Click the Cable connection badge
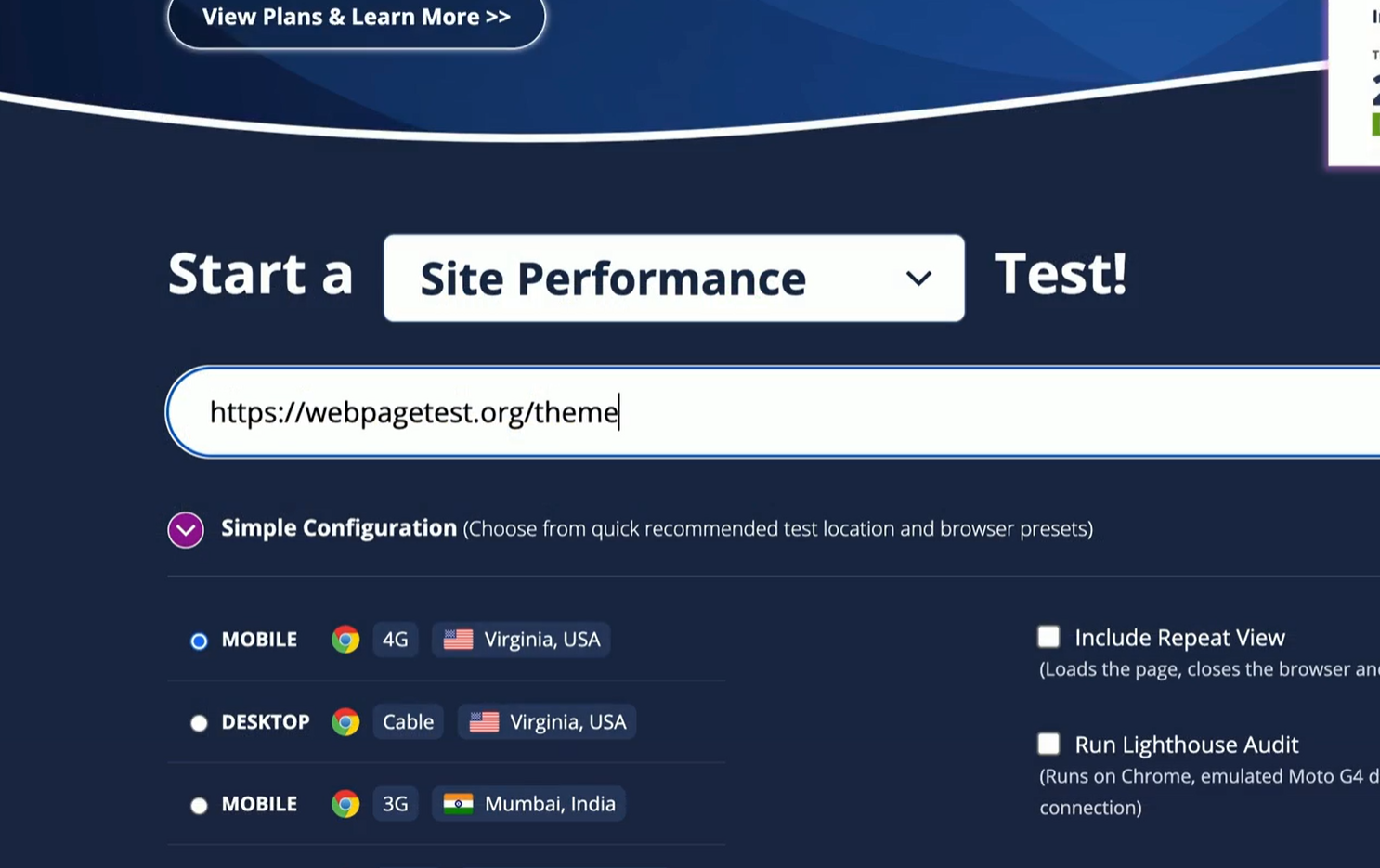Image resolution: width=1380 pixels, height=868 pixels. 408,721
